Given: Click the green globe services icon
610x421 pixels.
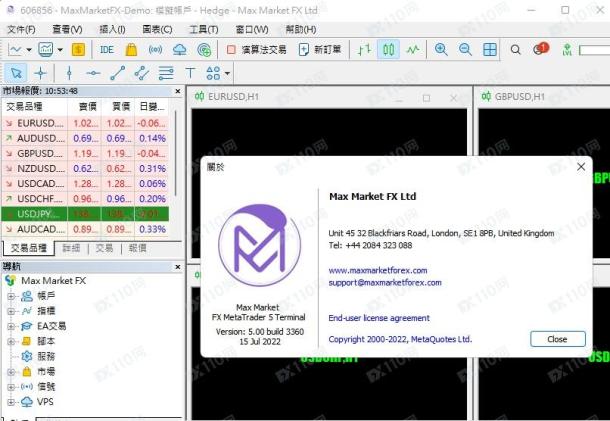Looking at the screenshot, I should (204, 50).
